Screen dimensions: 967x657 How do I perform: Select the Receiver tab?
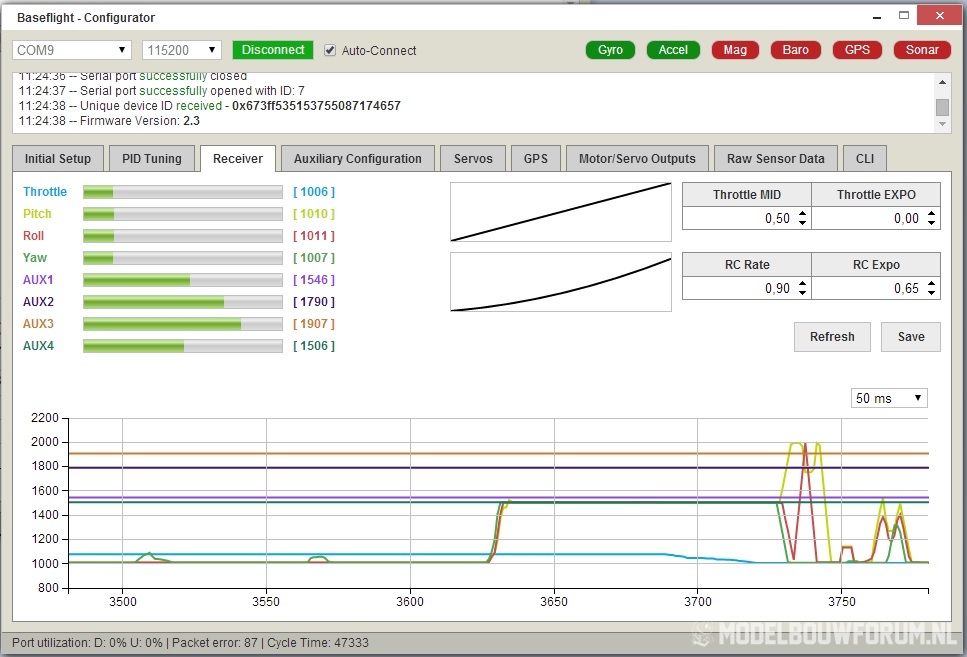pos(238,159)
